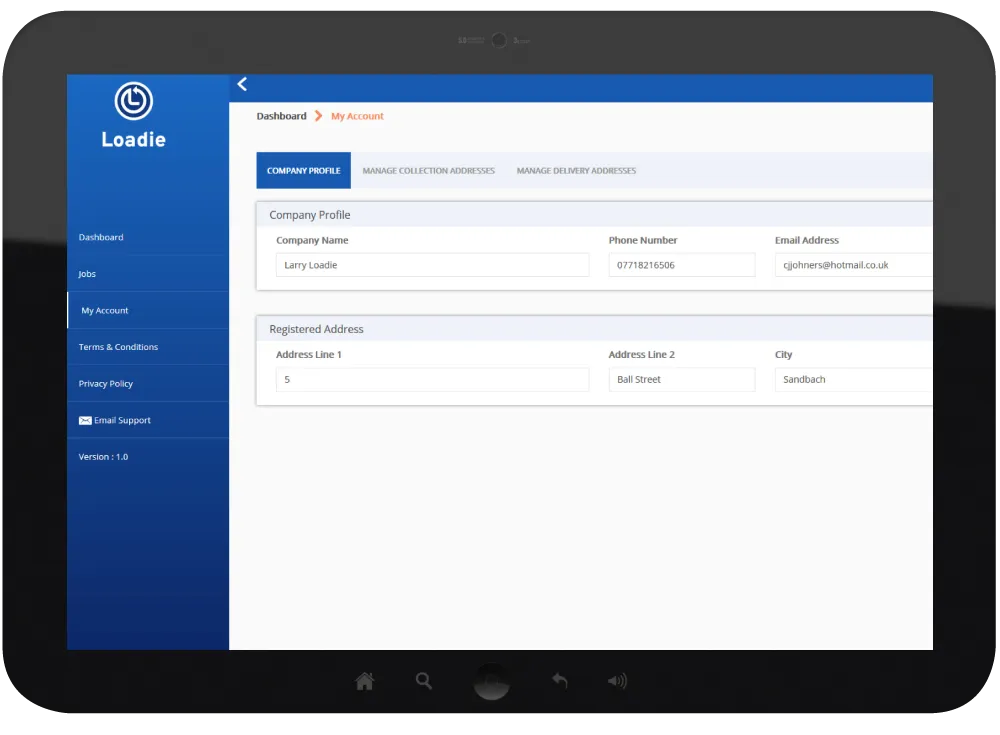Select the Company Profile tab
Viewport: 1000px width, 735px height.
click(304, 170)
